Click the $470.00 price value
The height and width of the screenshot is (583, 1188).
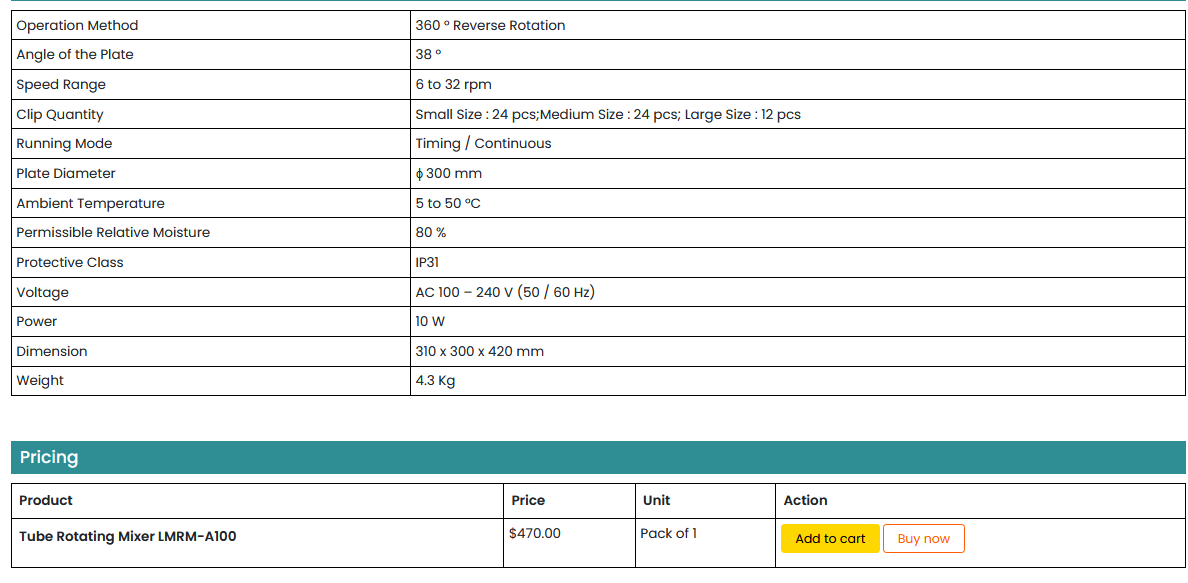click(x=535, y=534)
